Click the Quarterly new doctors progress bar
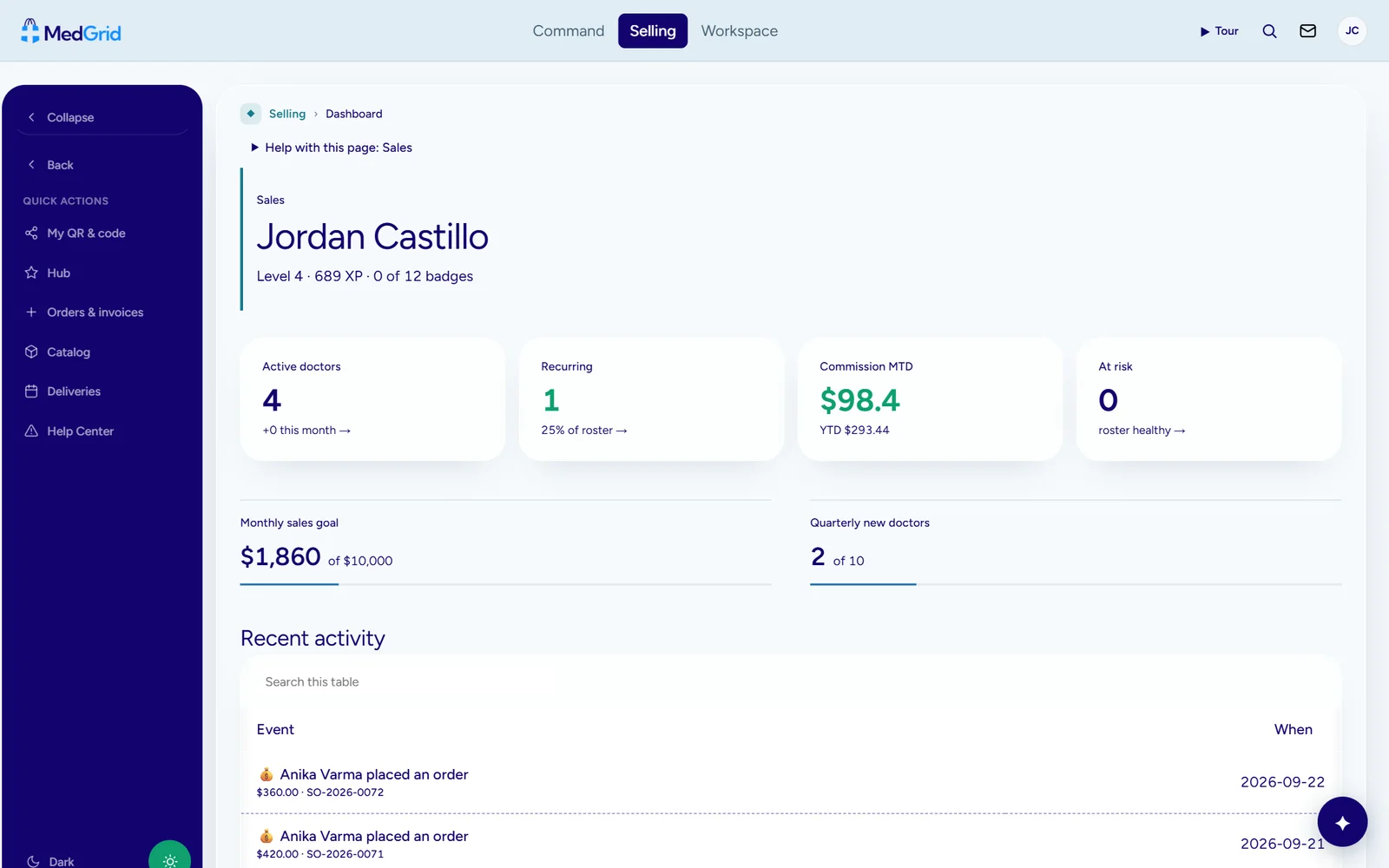 click(1076, 584)
